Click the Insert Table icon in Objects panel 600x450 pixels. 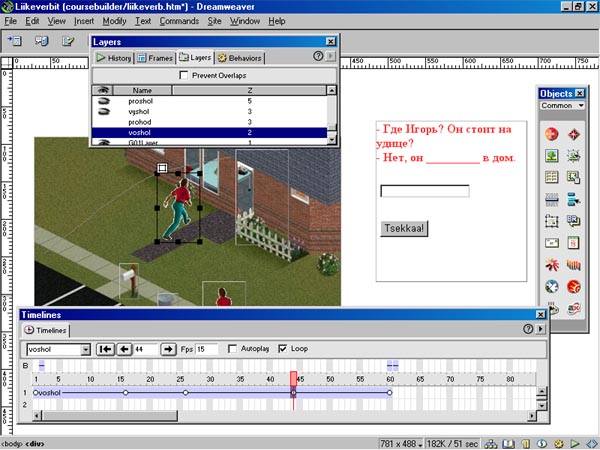click(551, 177)
